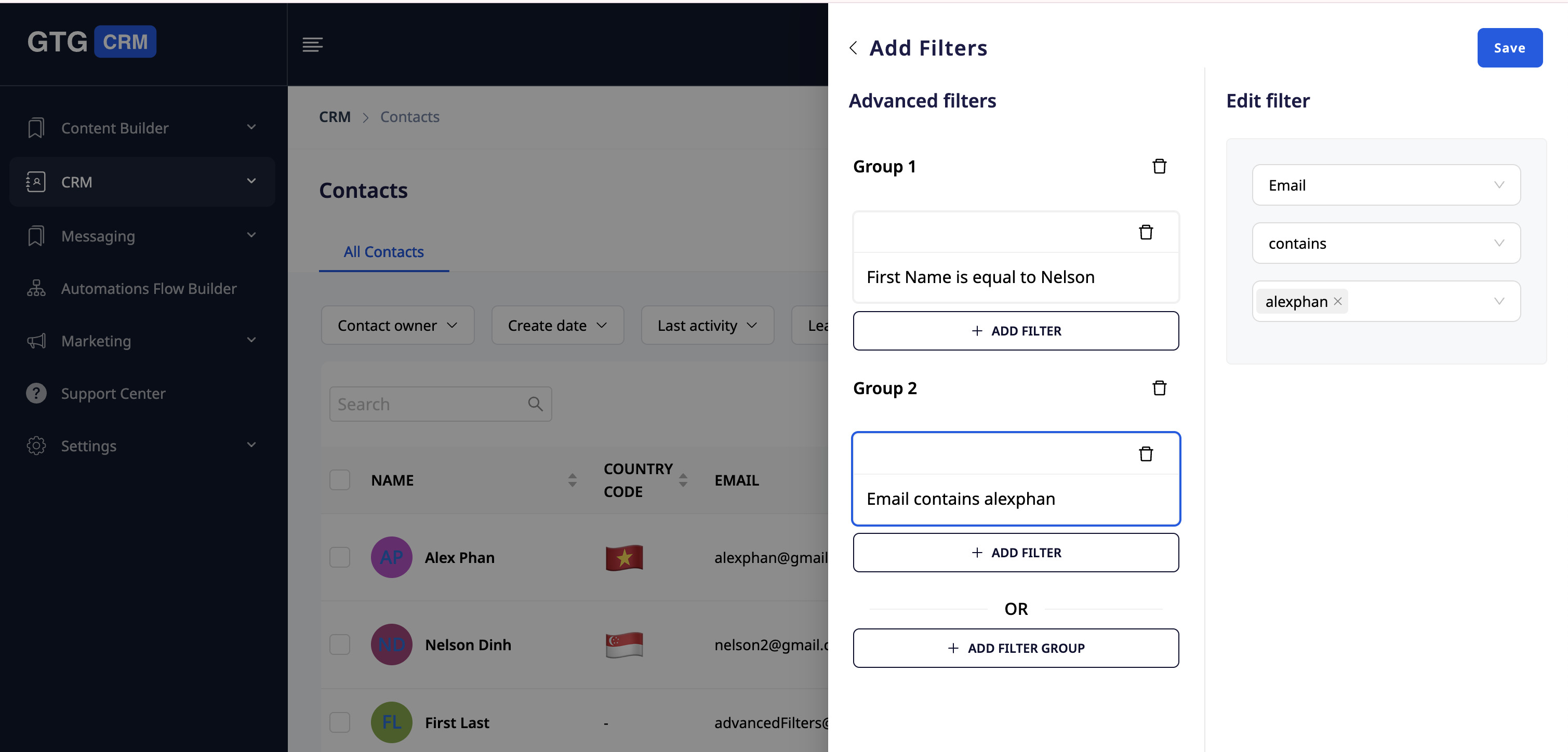Click the ND avatar for Nelson Dinh
1568x752 pixels.
coord(391,644)
